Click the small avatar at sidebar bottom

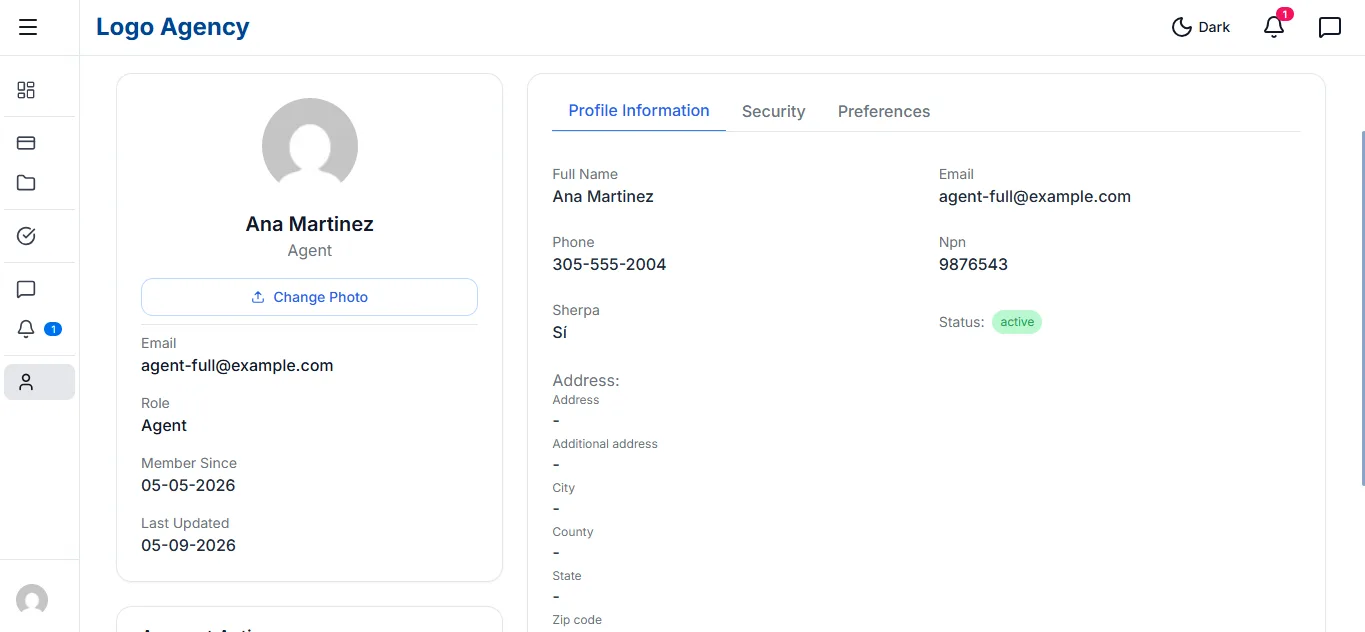[x=32, y=600]
